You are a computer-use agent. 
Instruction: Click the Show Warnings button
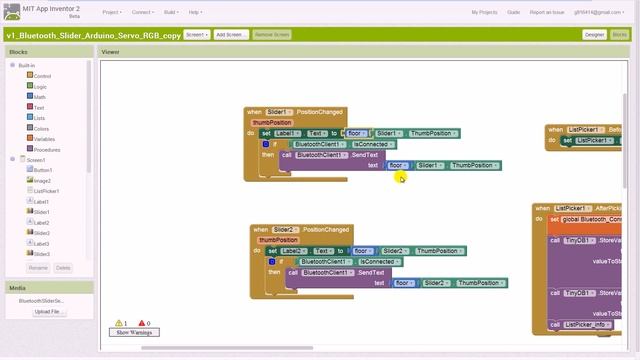(x=134, y=332)
